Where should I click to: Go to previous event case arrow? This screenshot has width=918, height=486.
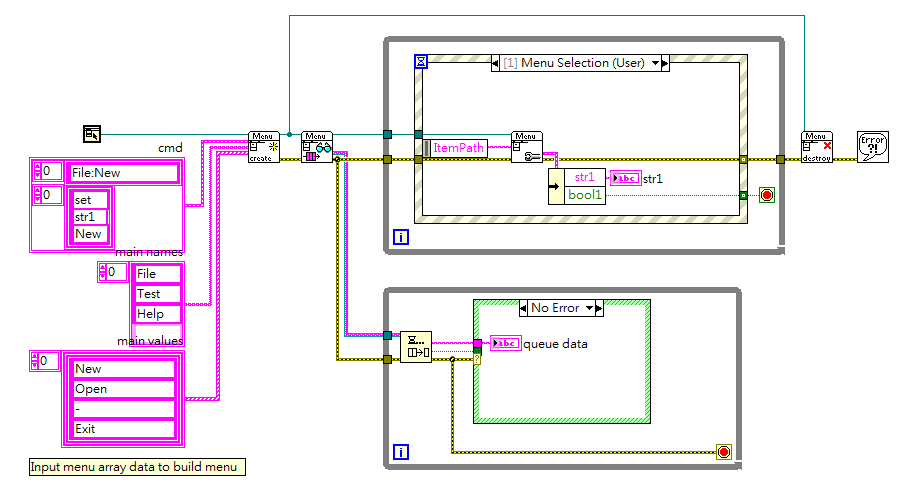click(495, 63)
